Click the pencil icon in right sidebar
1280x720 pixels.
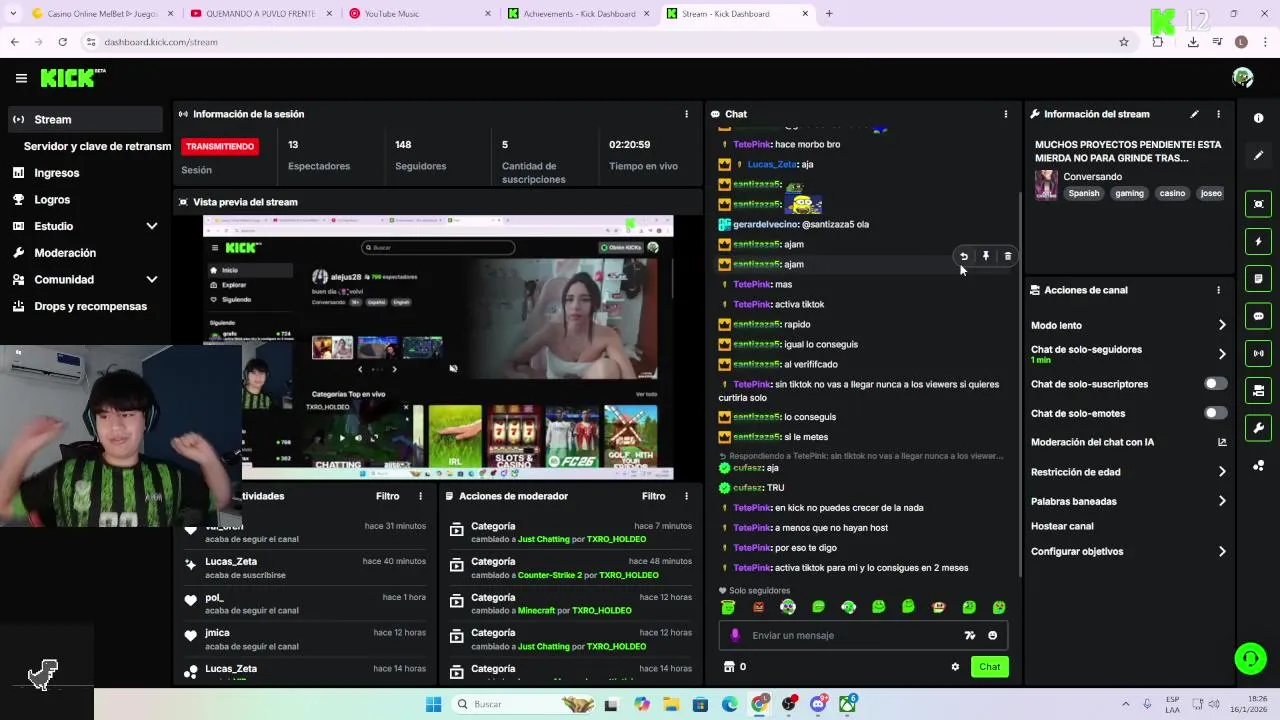1258,156
